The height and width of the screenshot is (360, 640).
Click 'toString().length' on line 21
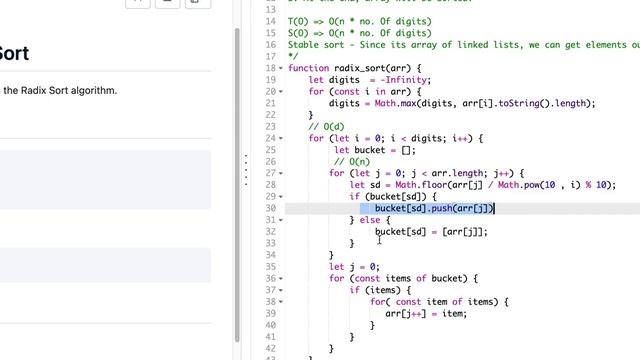tap(542, 103)
